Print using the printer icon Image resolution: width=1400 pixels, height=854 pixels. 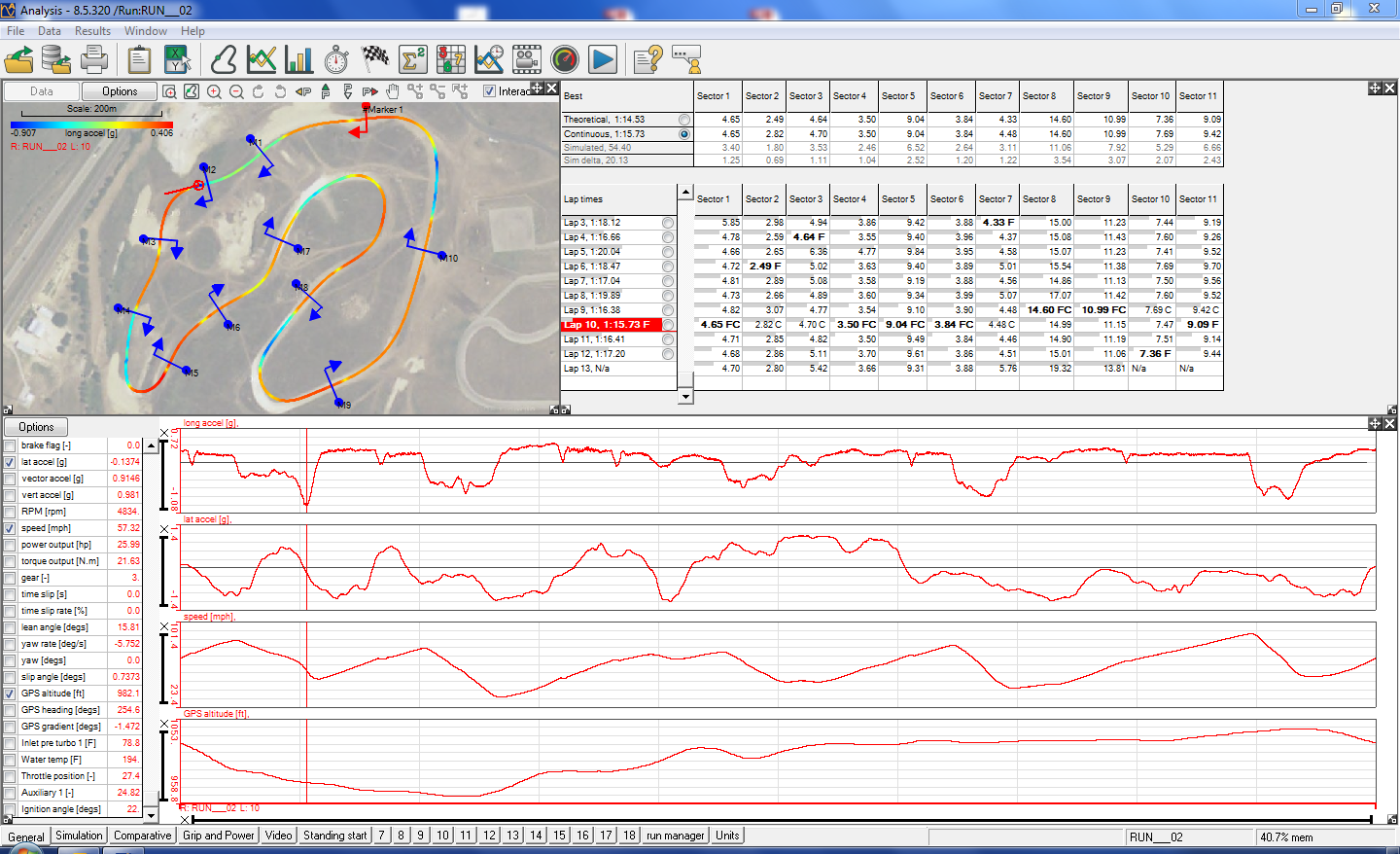94,60
